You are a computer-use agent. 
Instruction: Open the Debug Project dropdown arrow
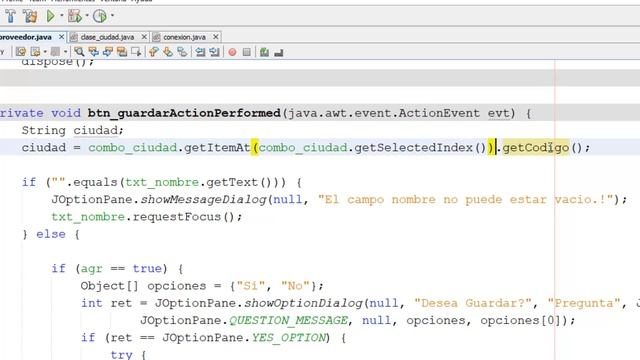87,16
